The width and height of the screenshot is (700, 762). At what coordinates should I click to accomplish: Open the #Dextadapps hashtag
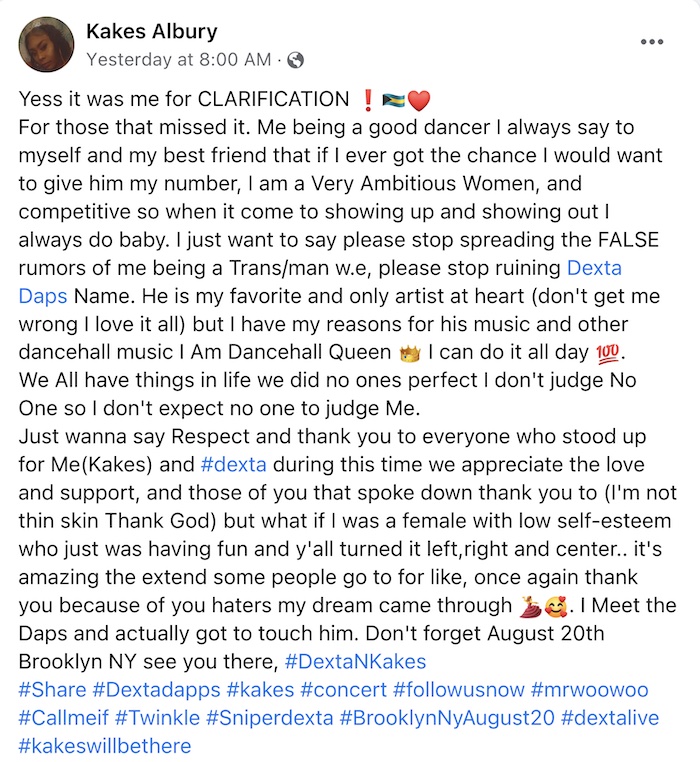156,690
